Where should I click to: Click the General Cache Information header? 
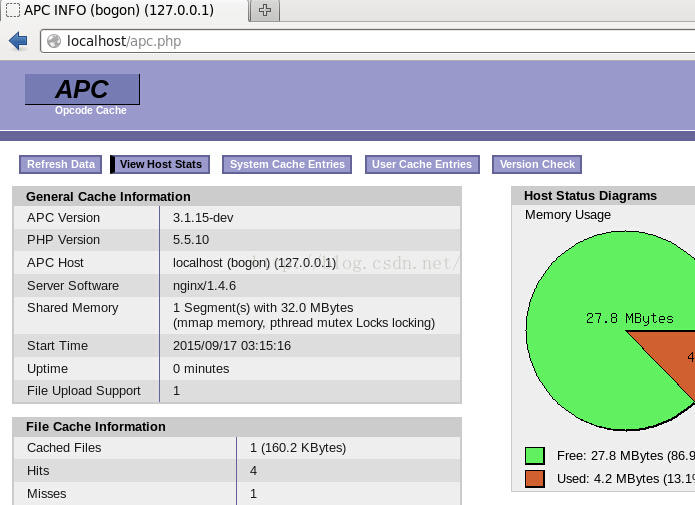pos(108,196)
